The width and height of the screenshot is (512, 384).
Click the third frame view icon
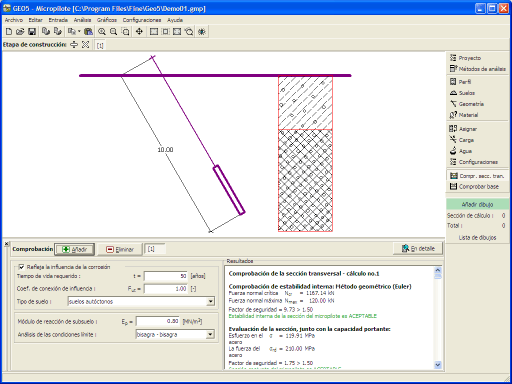click(177, 32)
